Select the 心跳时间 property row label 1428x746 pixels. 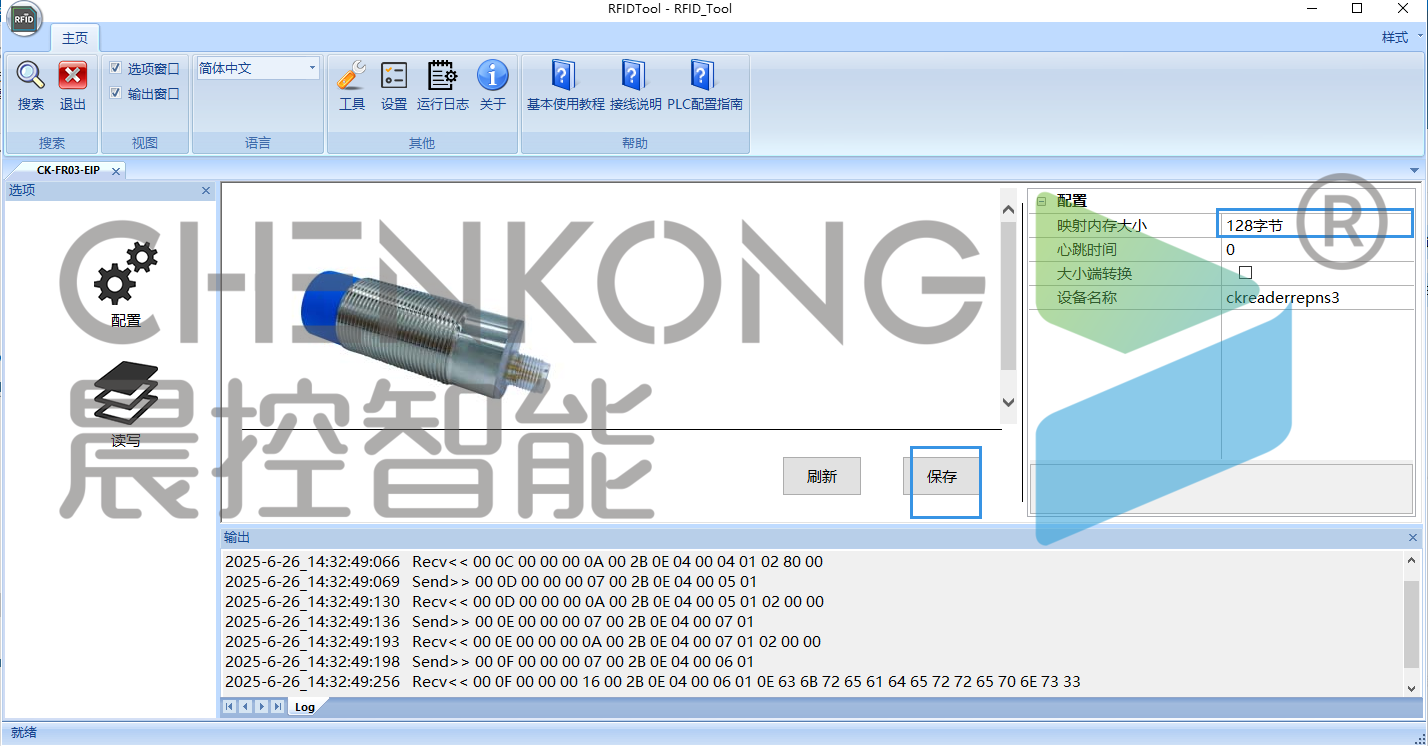point(1087,249)
